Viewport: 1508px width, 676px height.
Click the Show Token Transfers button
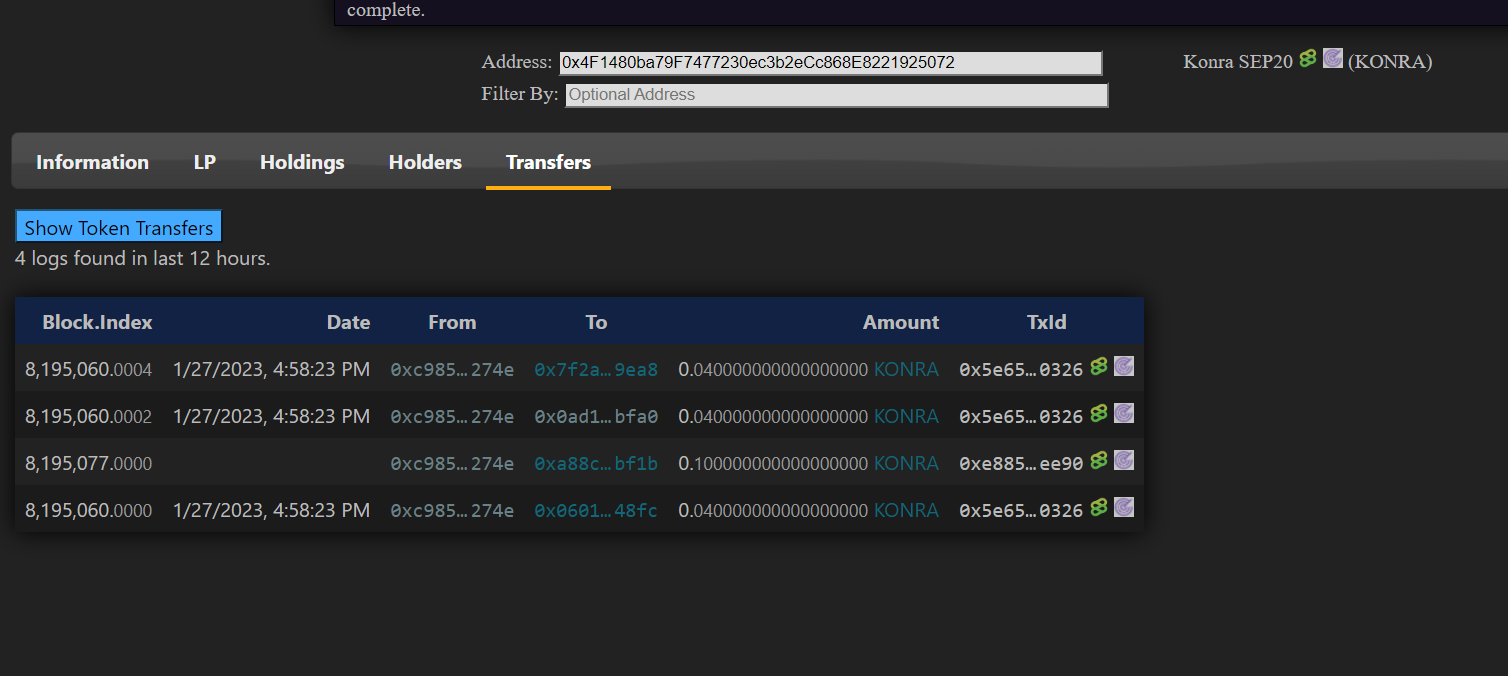[x=118, y=227]
